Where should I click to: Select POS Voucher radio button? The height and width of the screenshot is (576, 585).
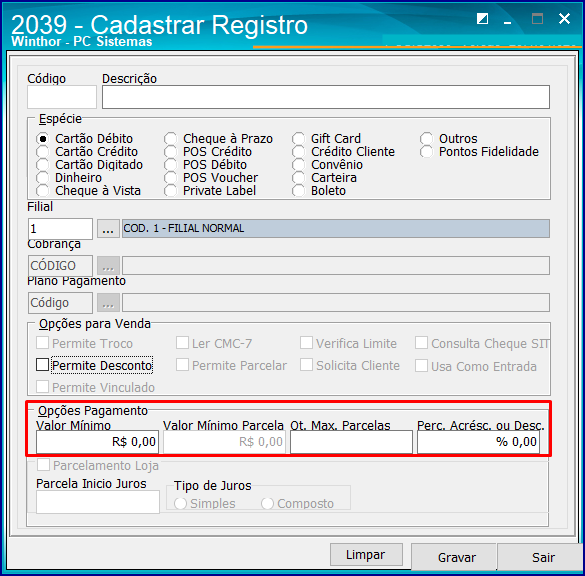[171, 178]
